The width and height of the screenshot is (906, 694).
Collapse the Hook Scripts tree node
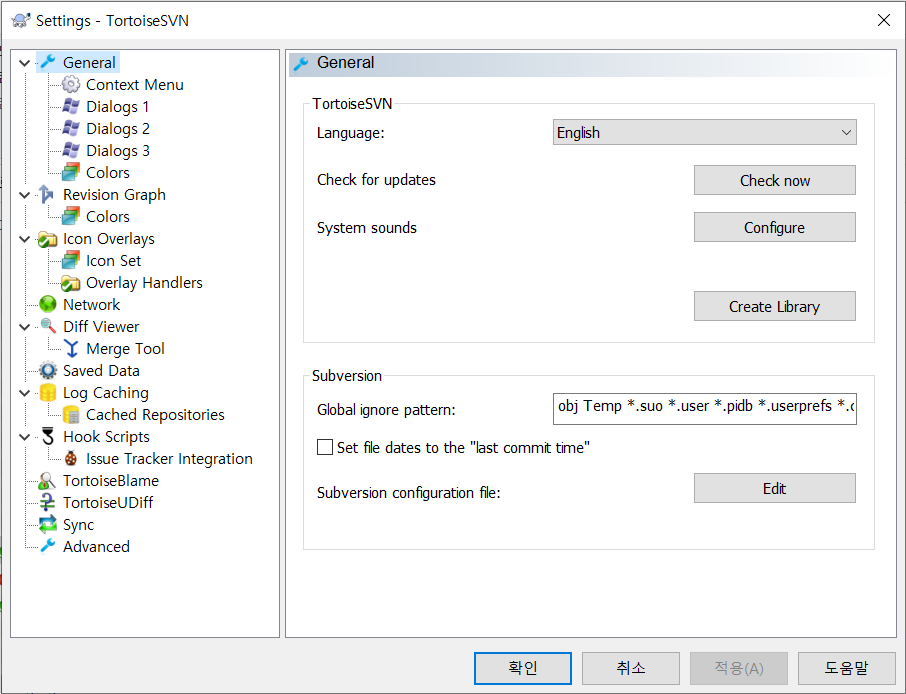coord(24,437)
